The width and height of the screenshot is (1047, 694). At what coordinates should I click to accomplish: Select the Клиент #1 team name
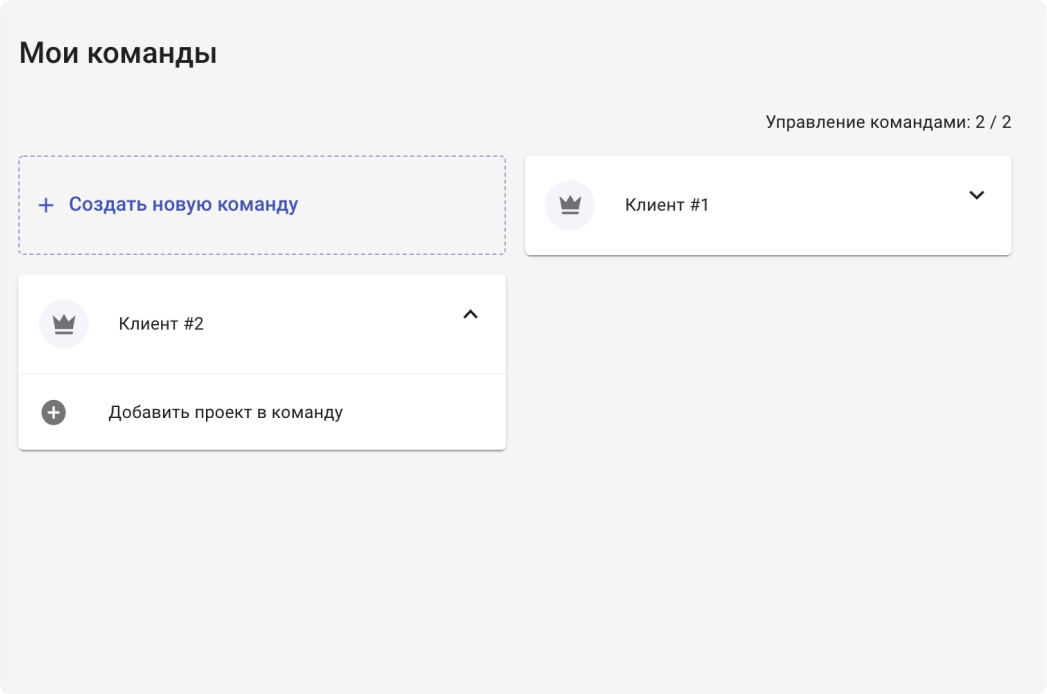coord(666,205)
